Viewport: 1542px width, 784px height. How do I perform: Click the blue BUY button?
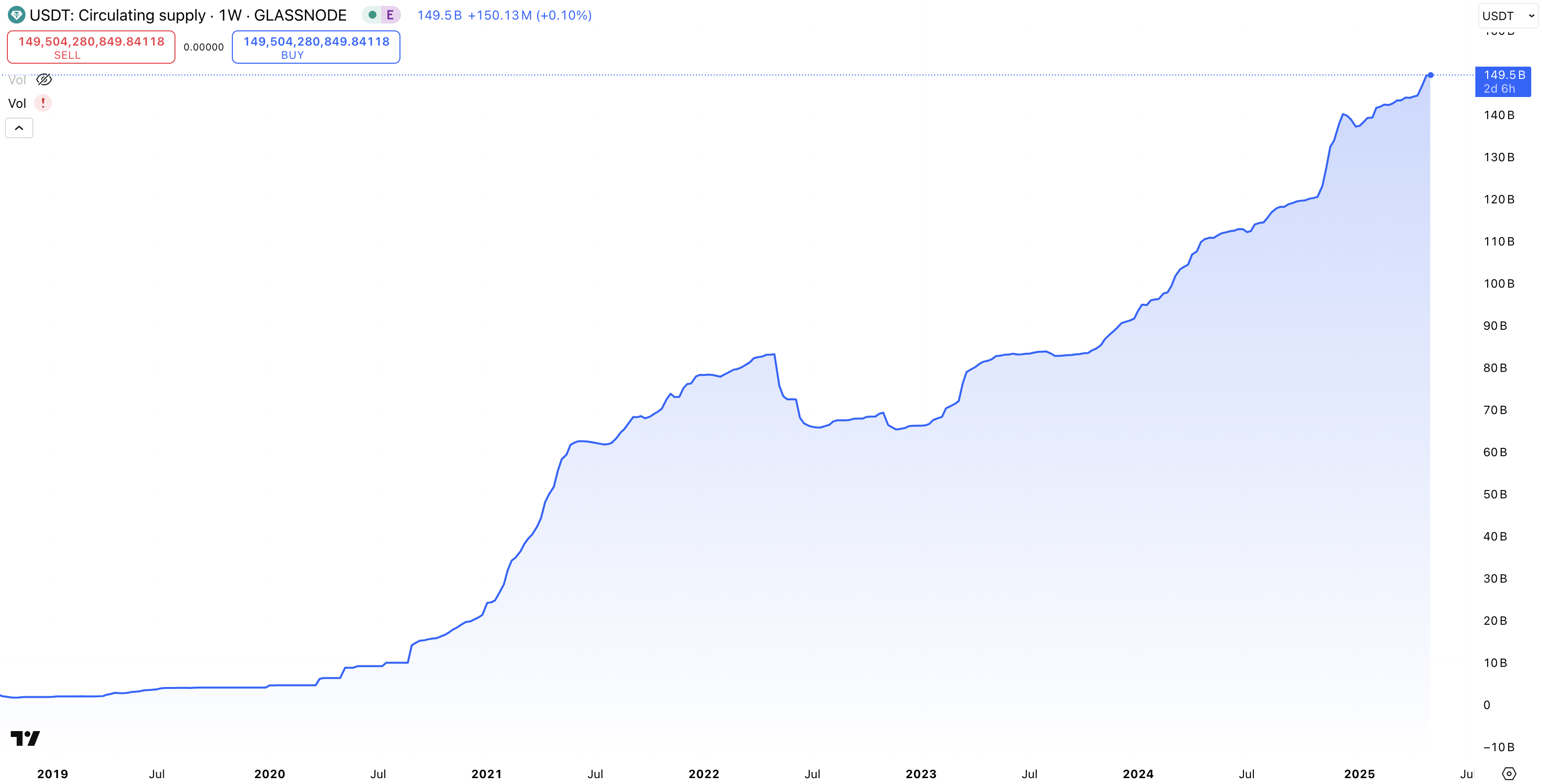tap(316, 47)
